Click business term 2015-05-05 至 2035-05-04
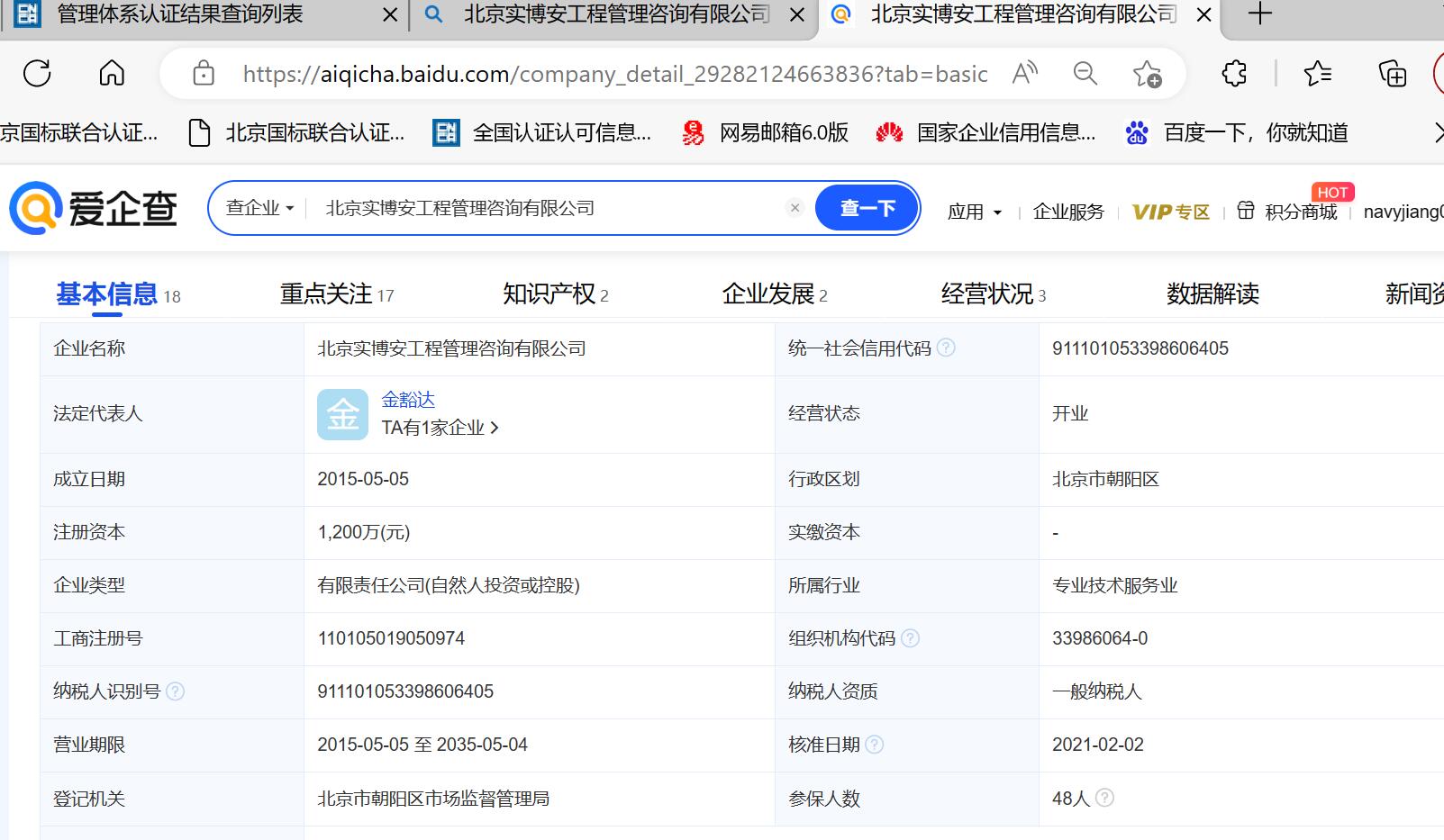Viewport: 1444px width, 840px height. pyautogui.click(x=422, y=745)
